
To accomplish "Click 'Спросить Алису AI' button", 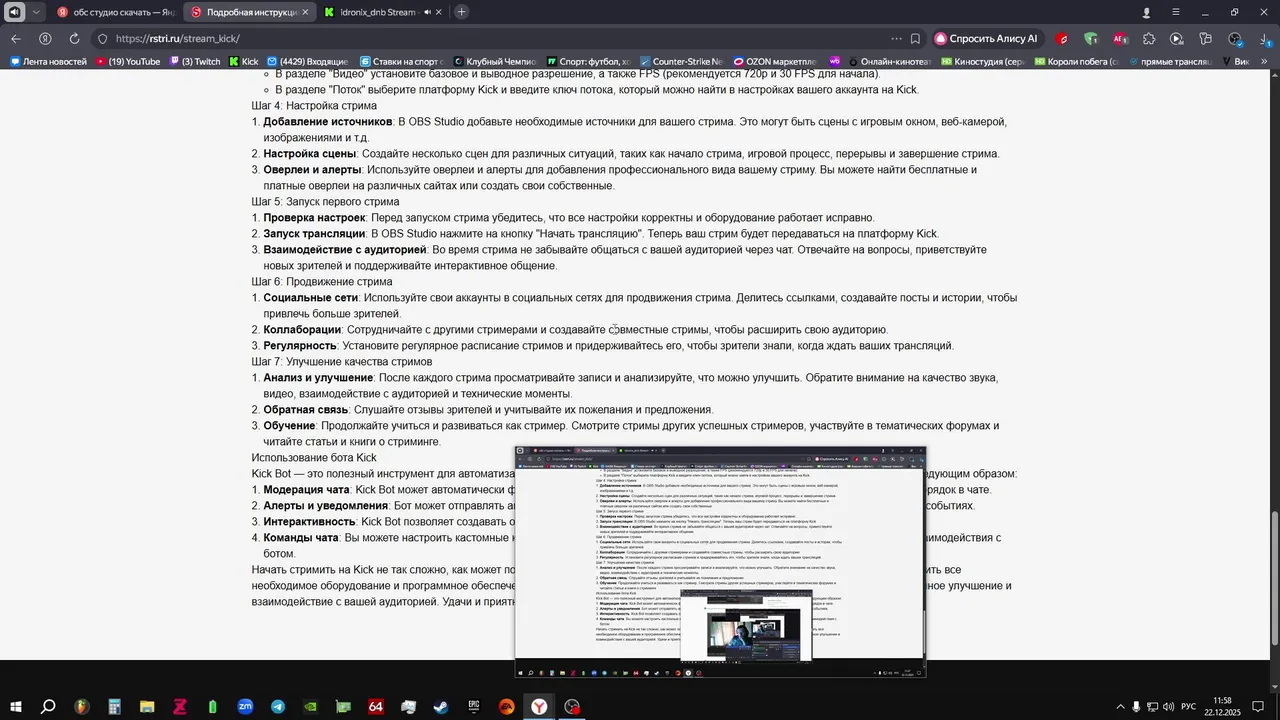I will [x=987, y=39].
